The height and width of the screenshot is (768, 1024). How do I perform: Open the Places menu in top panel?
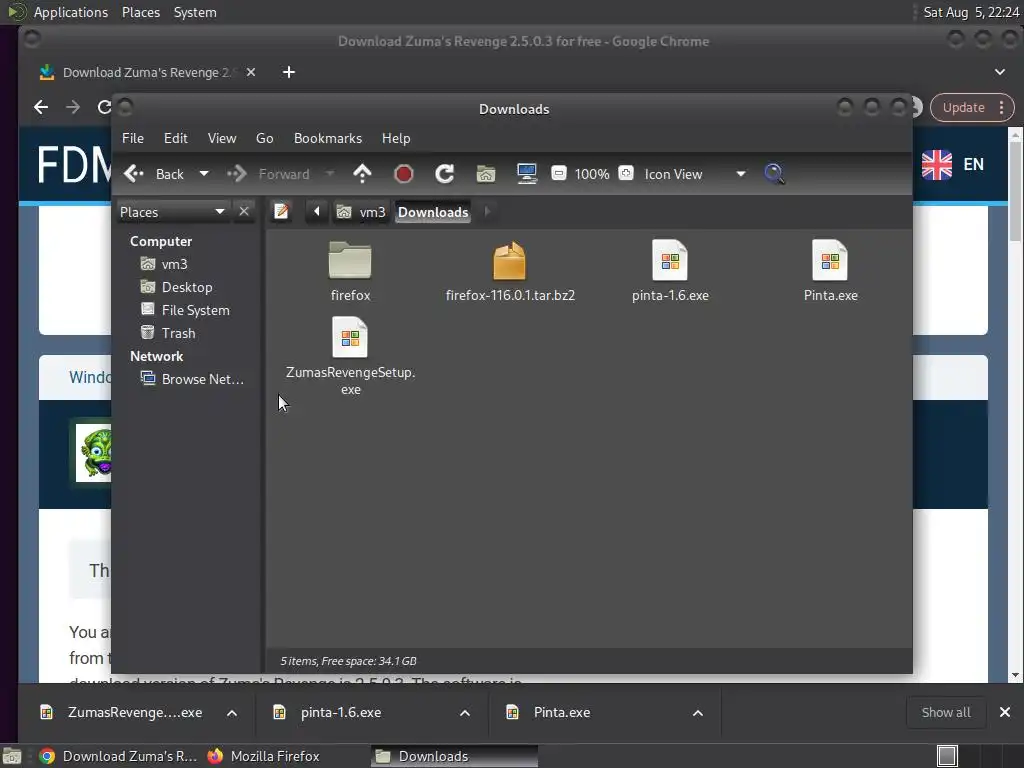[141, 12]
